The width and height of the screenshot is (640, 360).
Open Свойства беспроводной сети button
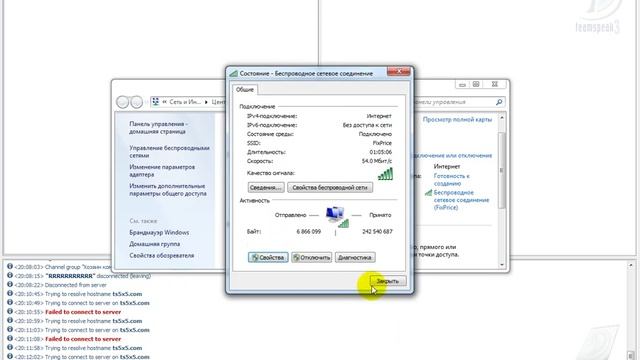point(330,188)
